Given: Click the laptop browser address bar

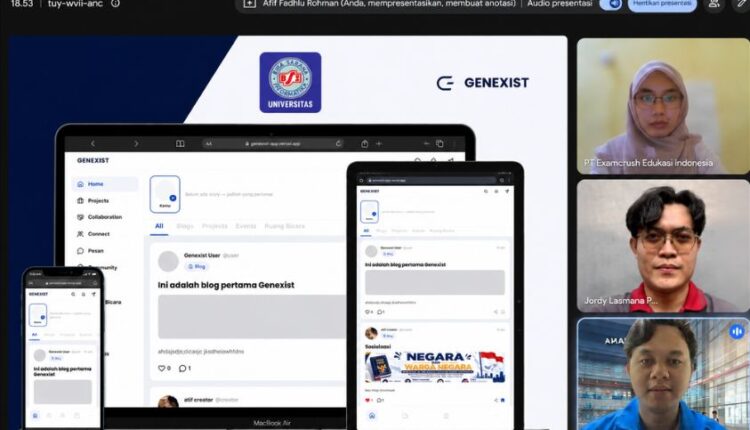Looking at the screenshot, I should point(273,143).
